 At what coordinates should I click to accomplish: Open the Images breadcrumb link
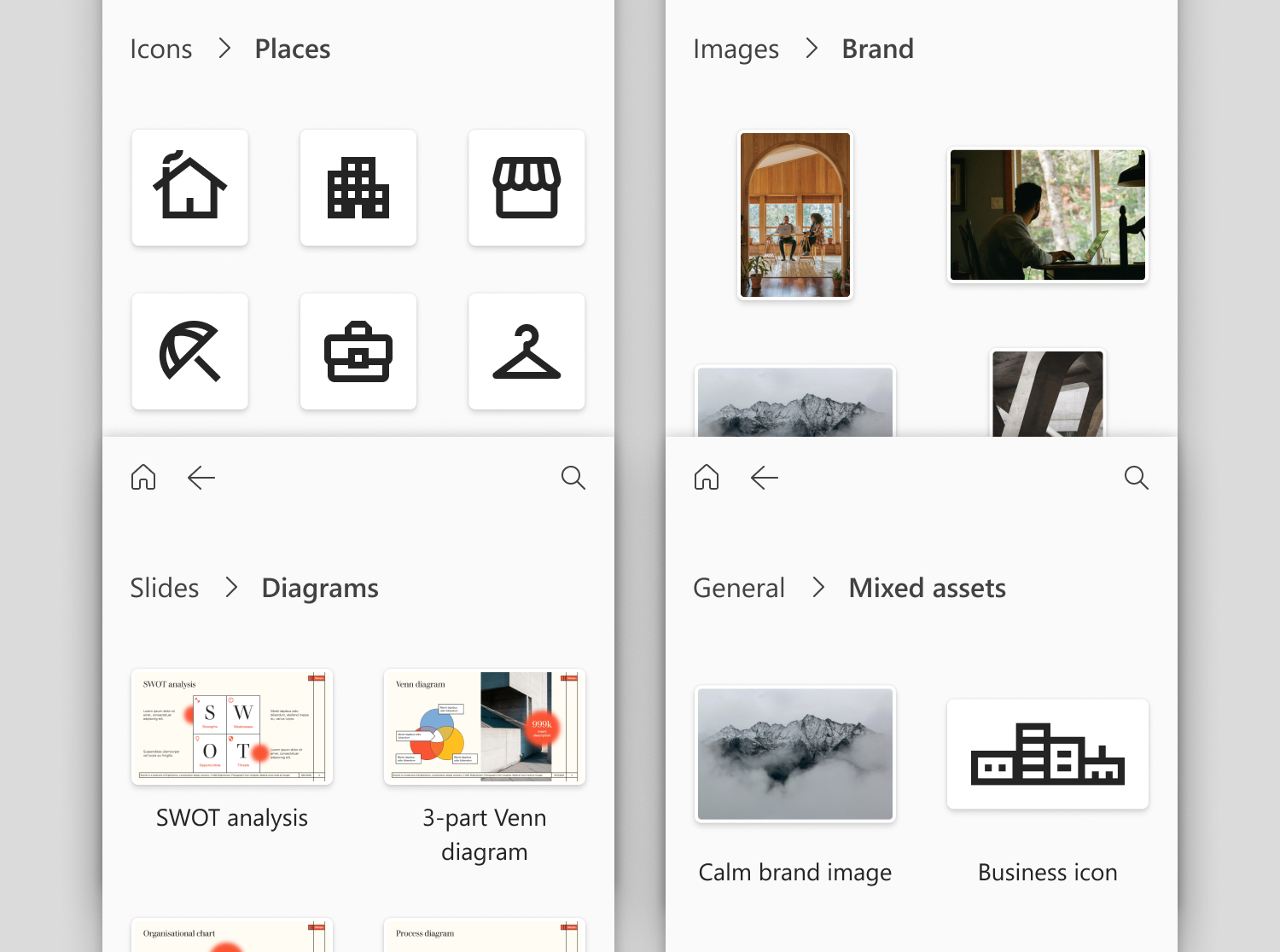[x=736, y=49]
